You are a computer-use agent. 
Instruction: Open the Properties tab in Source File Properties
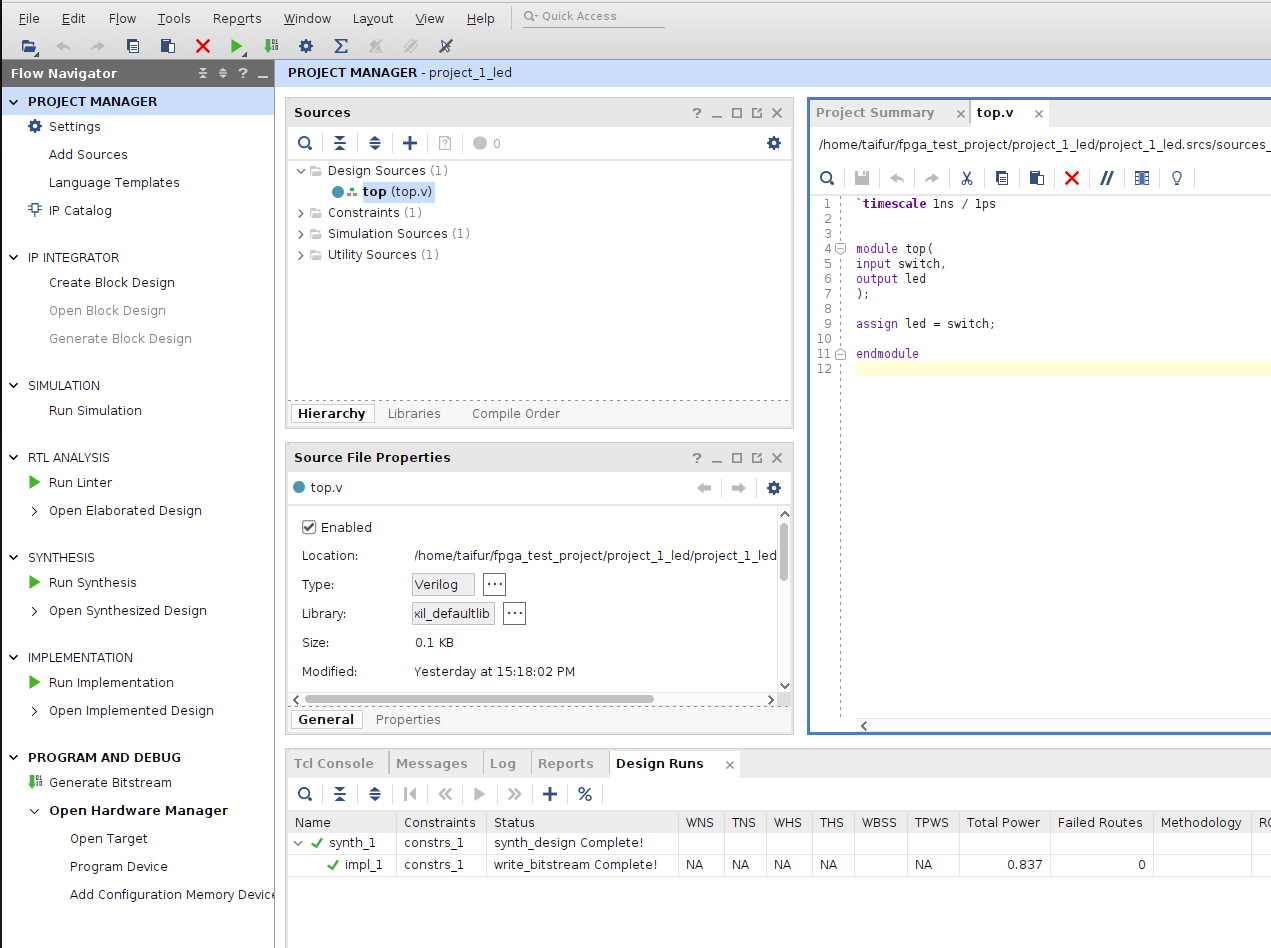click(x=408, y=719)
